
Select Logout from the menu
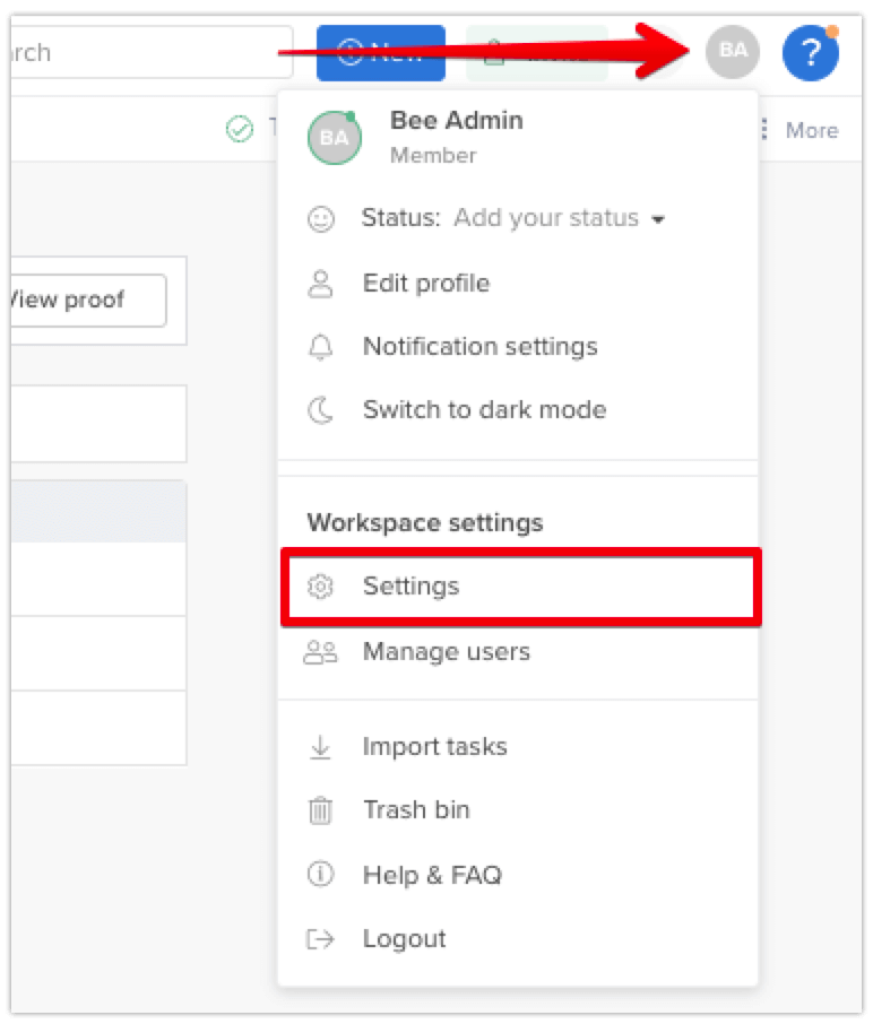[404, 938]
